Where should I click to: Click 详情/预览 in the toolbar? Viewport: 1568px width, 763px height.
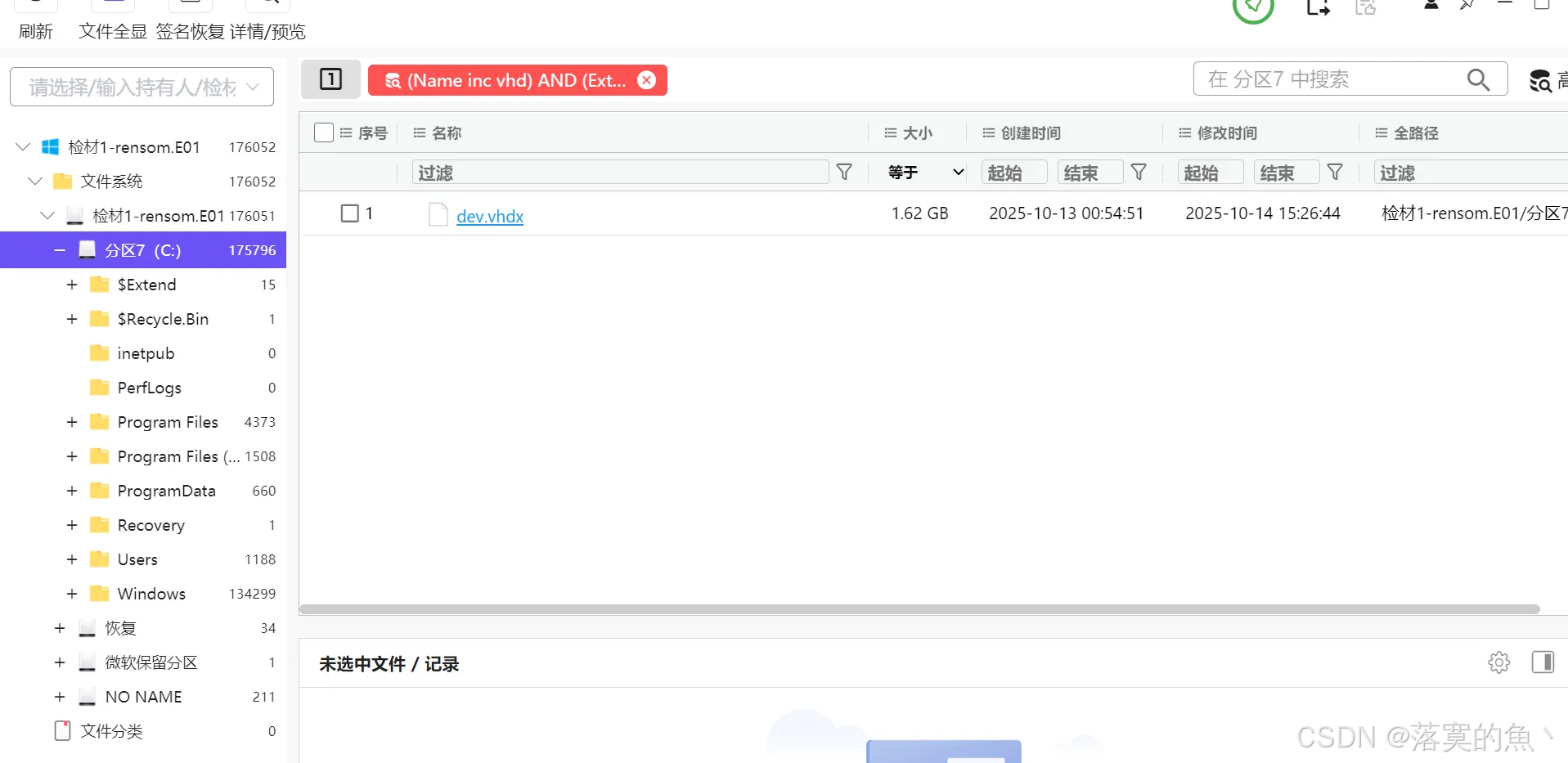point(267,31)
